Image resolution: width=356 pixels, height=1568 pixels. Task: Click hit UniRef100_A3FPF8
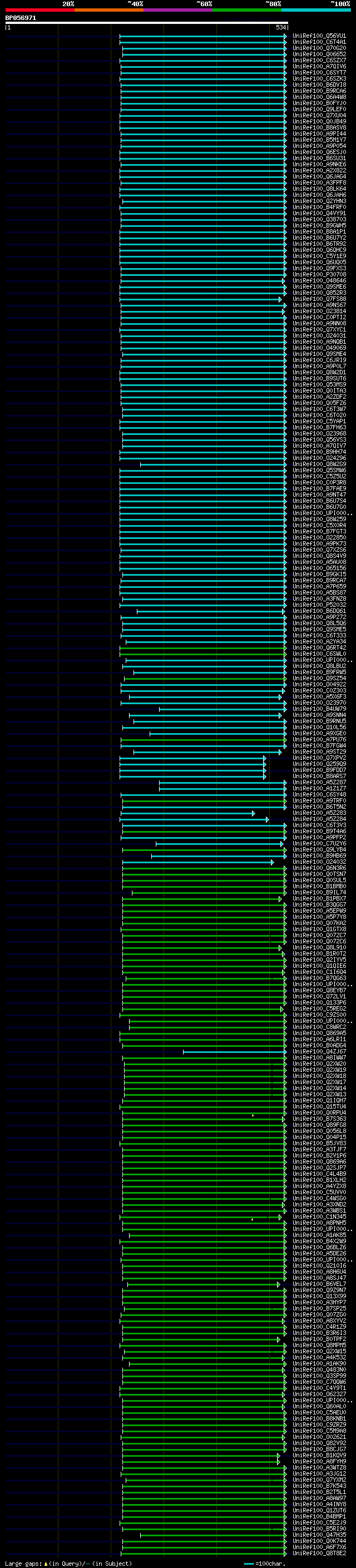tap(319, 182)
